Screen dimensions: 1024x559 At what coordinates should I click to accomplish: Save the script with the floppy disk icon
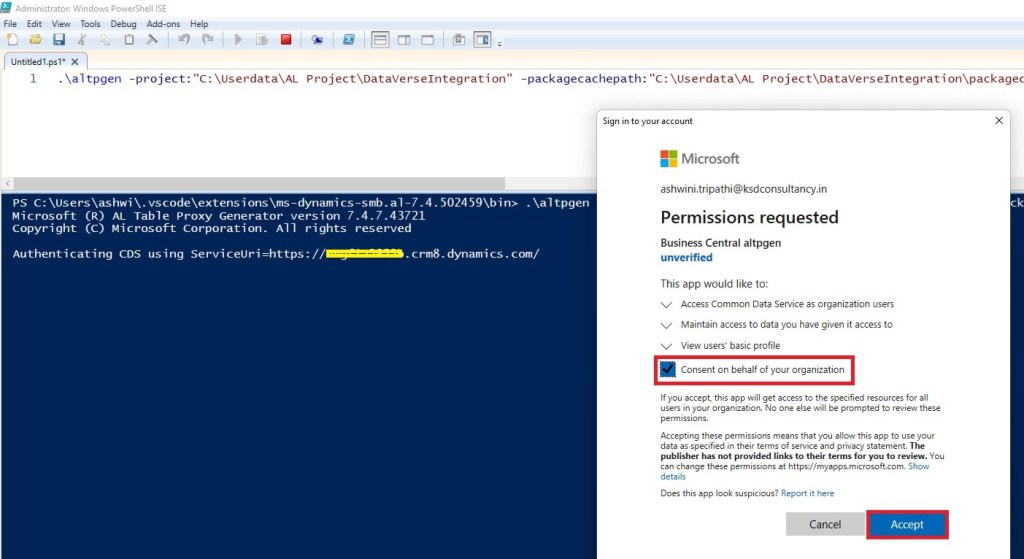pyautogui.click(x=58, y=40)
